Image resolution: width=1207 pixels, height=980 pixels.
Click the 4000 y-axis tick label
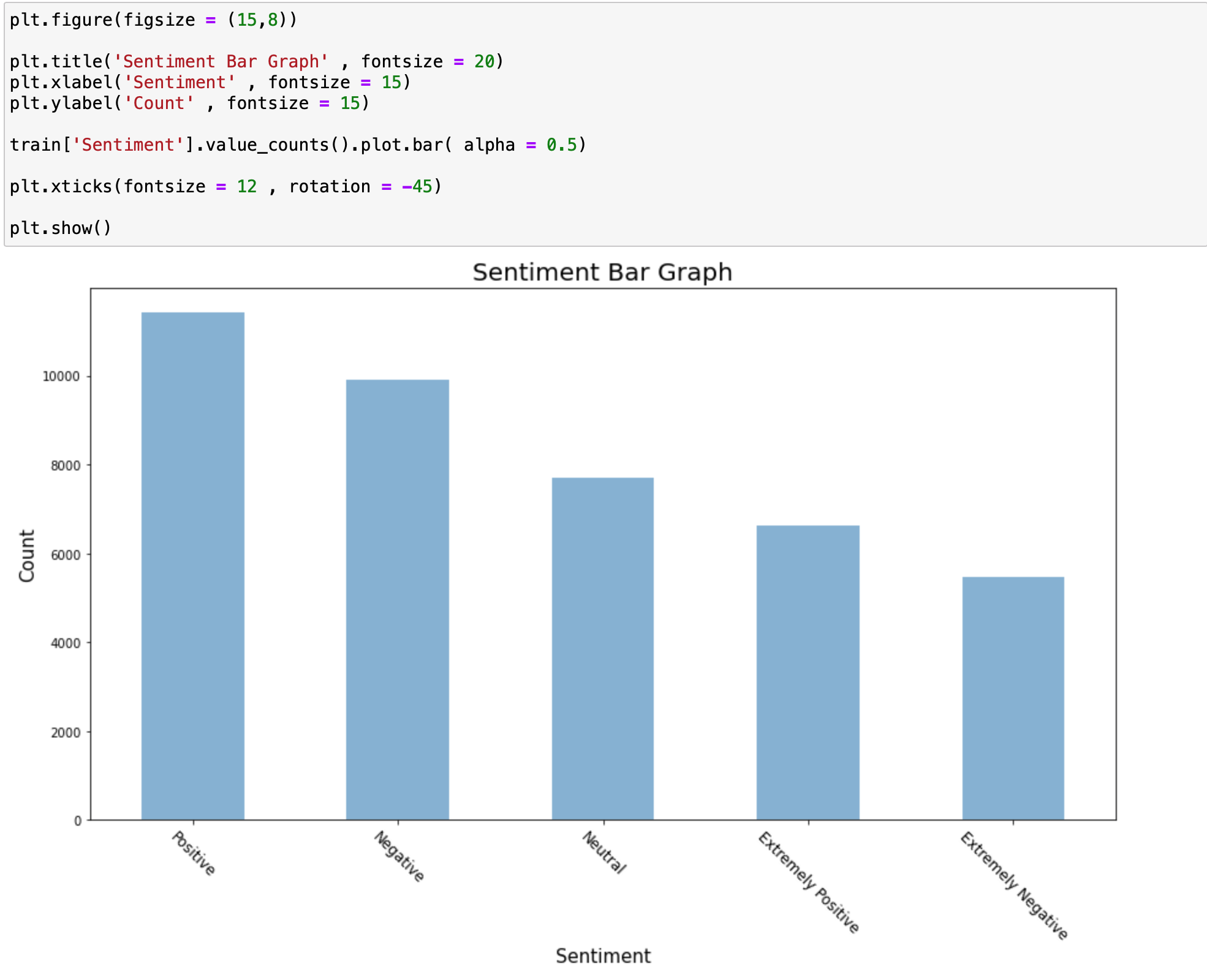click(x=66, y=643)
